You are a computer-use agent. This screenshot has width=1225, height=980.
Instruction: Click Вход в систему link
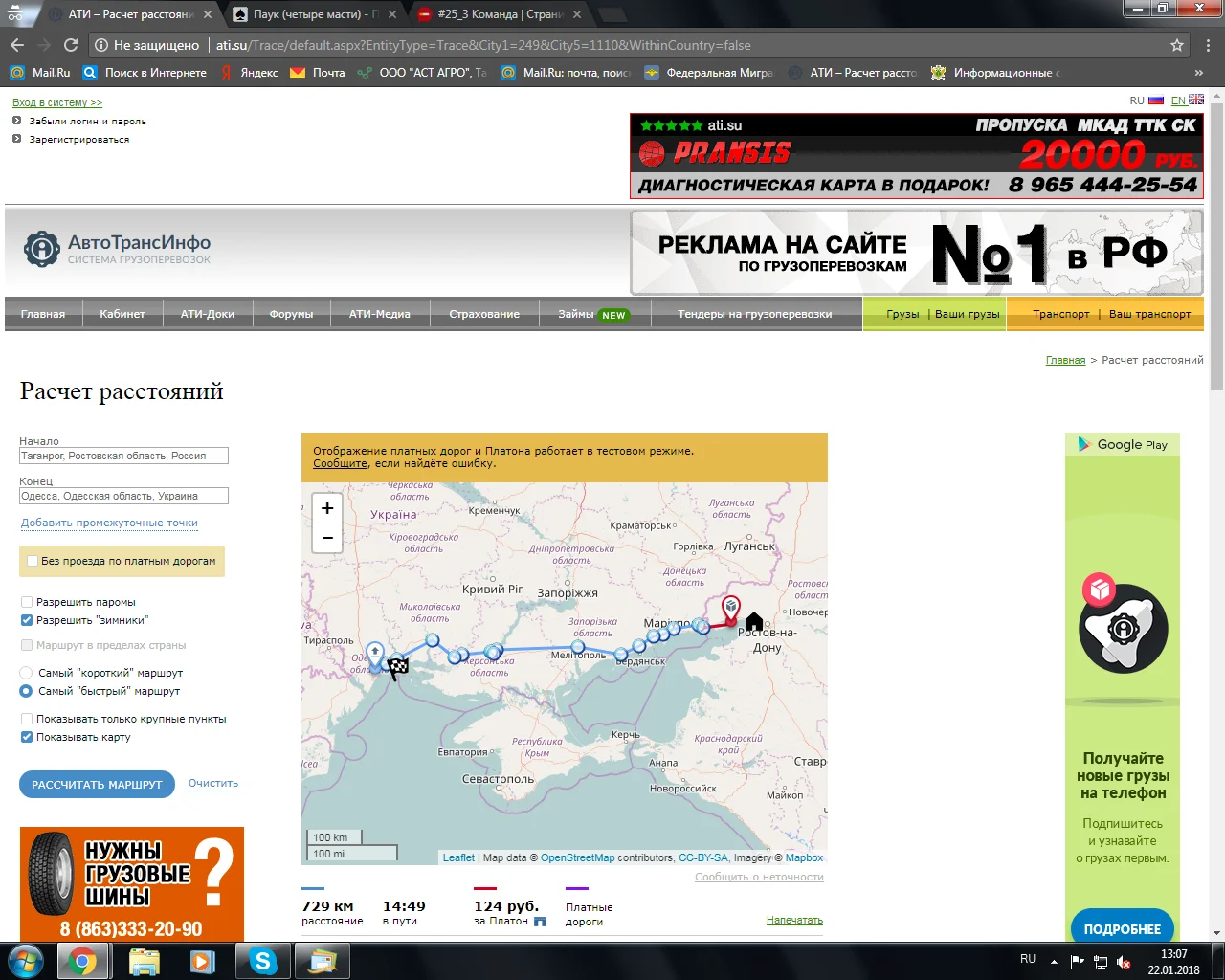pos(57,102)
